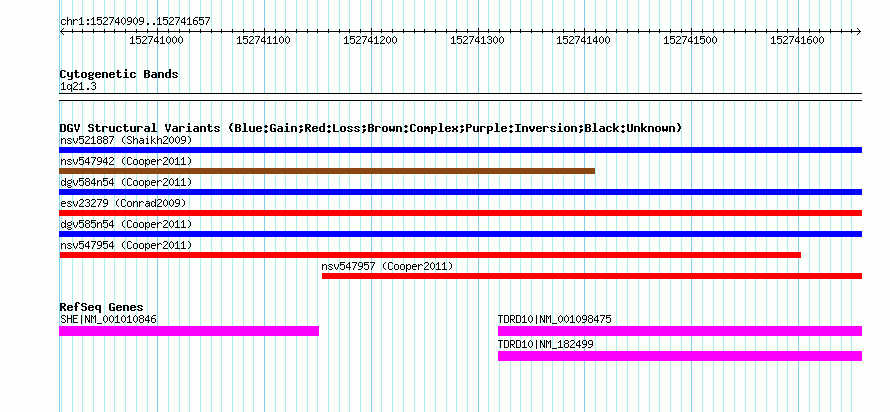Open the SHE|NM_001010846 gene label
Screen dimensions: 890x412
tap(108, 319)
